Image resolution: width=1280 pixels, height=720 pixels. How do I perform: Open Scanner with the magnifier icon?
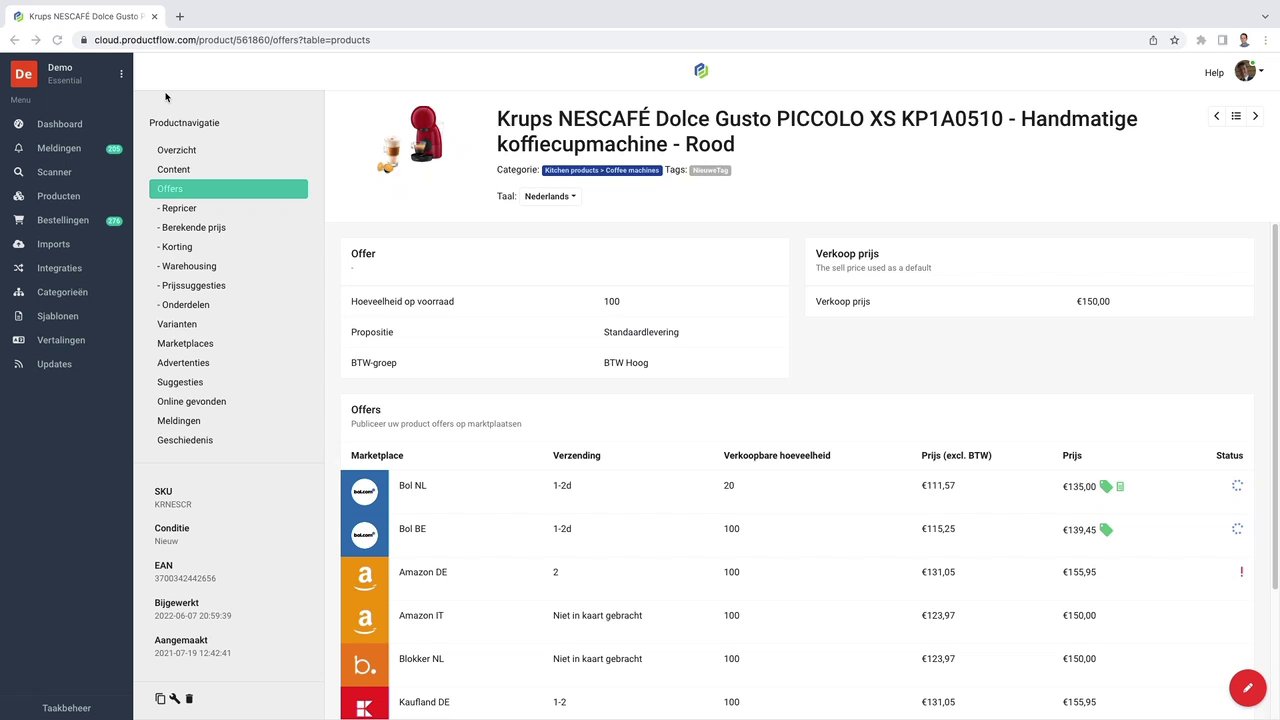point(19,172)
